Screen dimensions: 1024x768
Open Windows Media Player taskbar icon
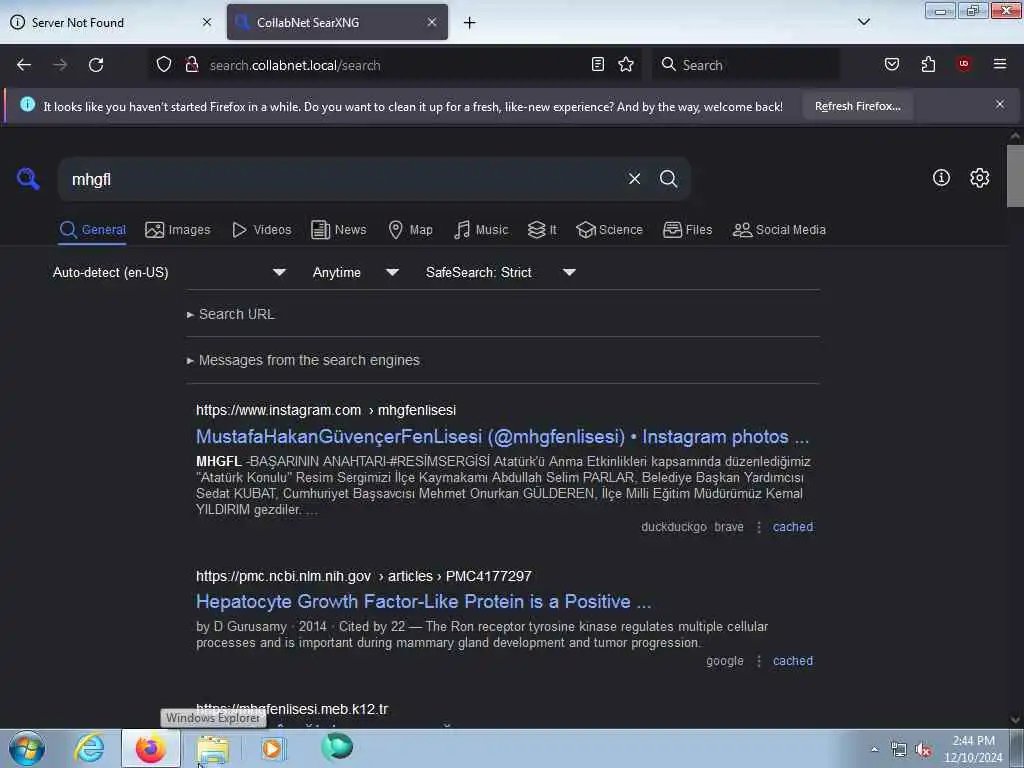click(x=272, y=748)
